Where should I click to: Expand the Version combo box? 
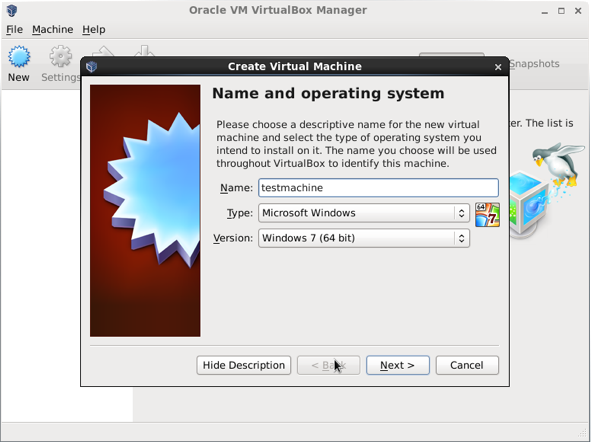364,238
